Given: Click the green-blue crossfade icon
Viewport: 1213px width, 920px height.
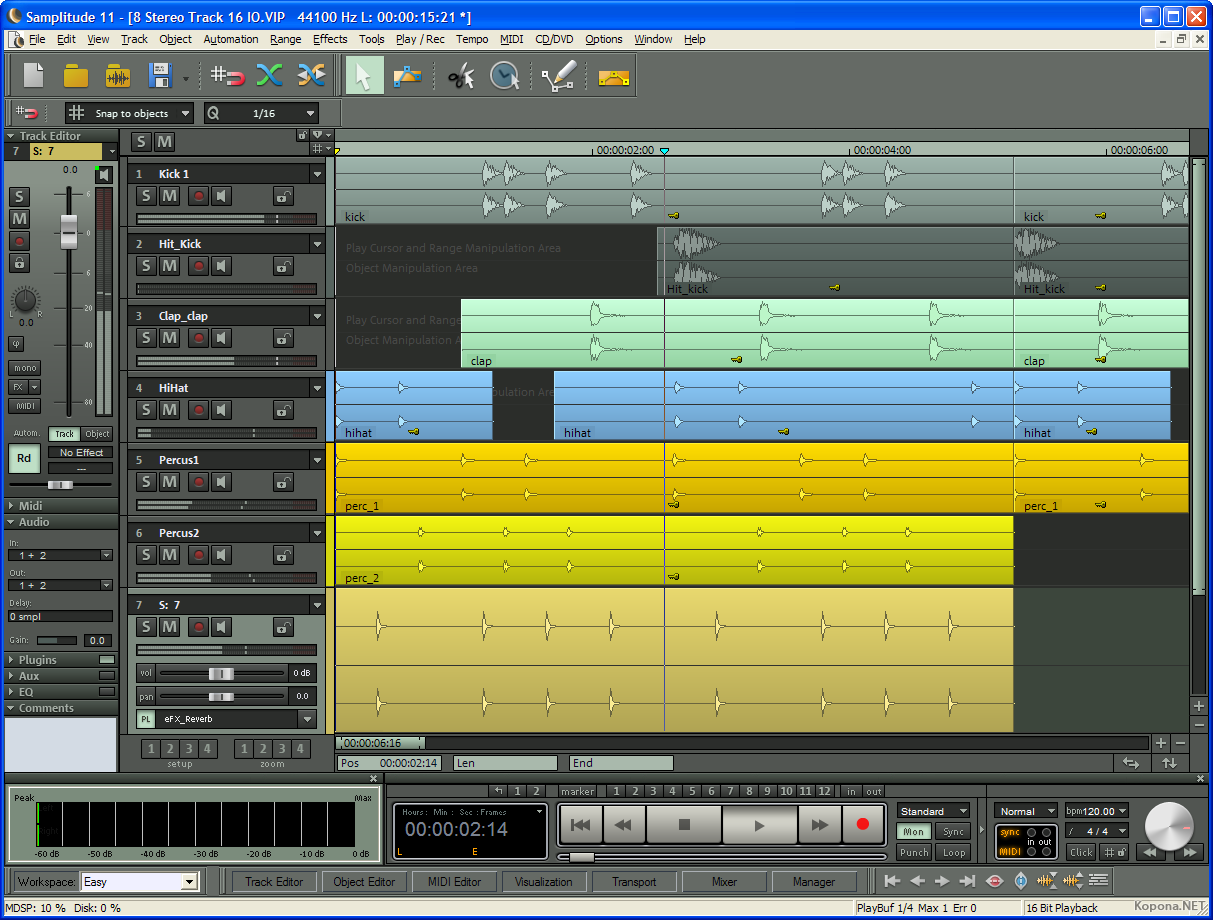Looking at the screenshot, I should coord(269,76).
